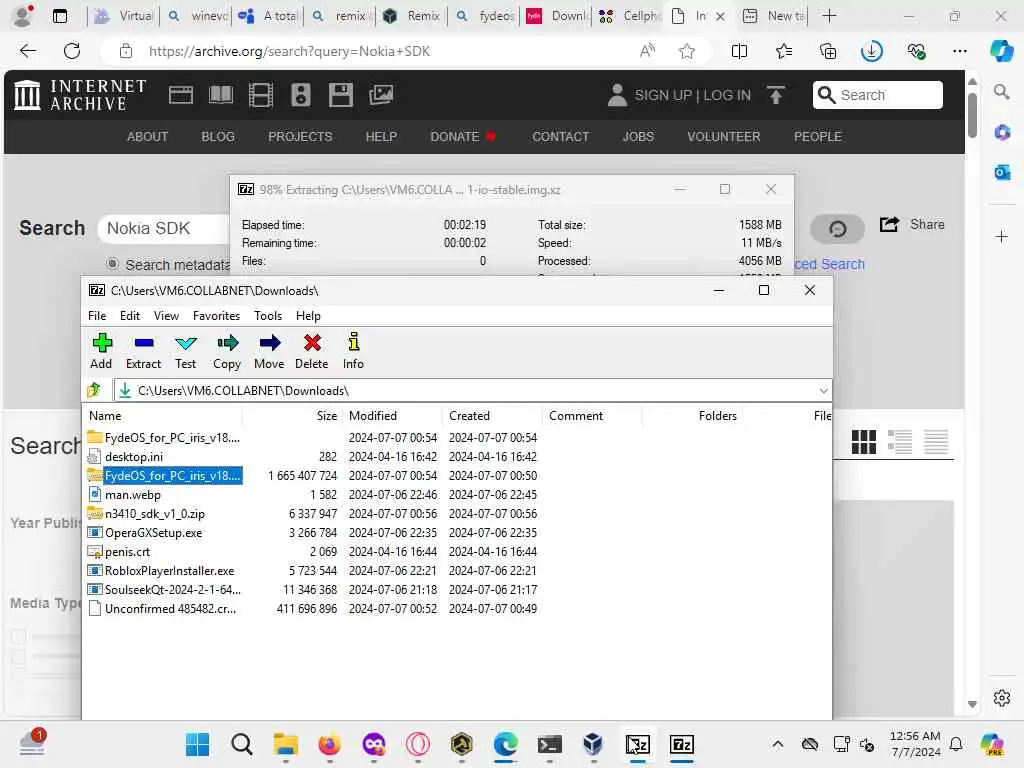This screenshot has width=1024, height=768.
Task: Select the SoulseekQt-2024-2-1-64... file
Action: point(172,590)
